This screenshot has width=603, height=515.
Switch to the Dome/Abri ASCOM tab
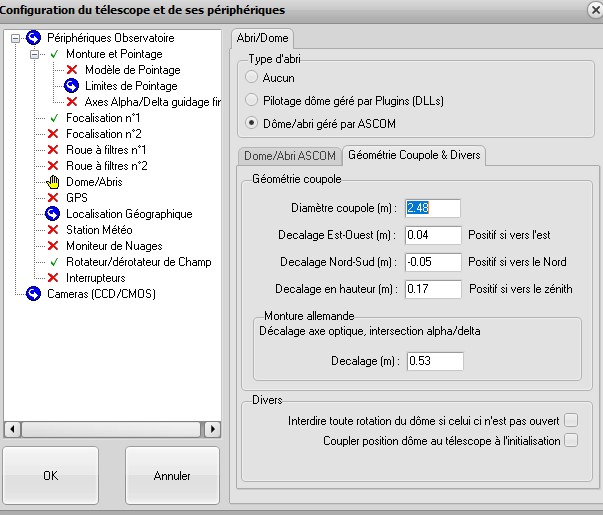tap(288, 155)
